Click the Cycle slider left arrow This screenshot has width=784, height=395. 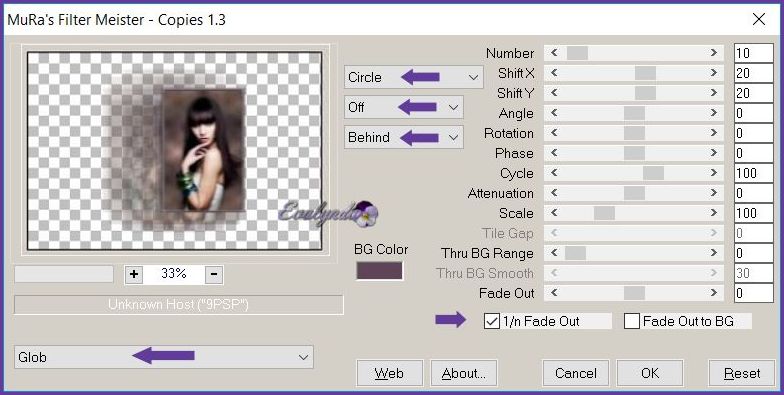[554, 173]
